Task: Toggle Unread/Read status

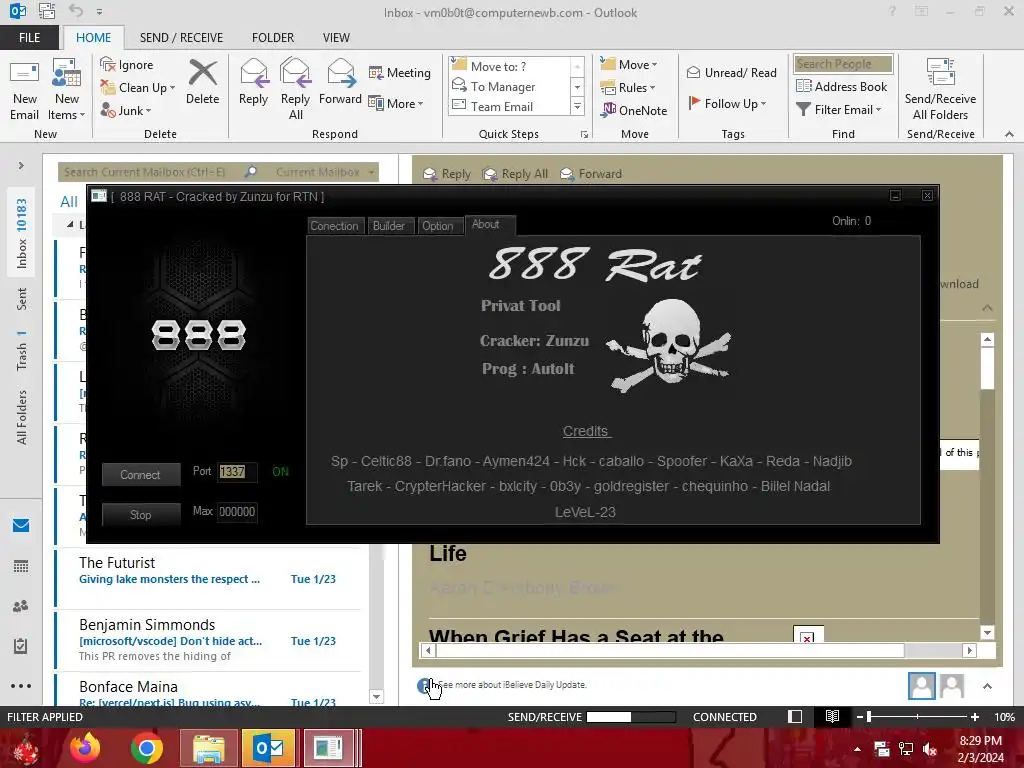Action: coord(731,72)
